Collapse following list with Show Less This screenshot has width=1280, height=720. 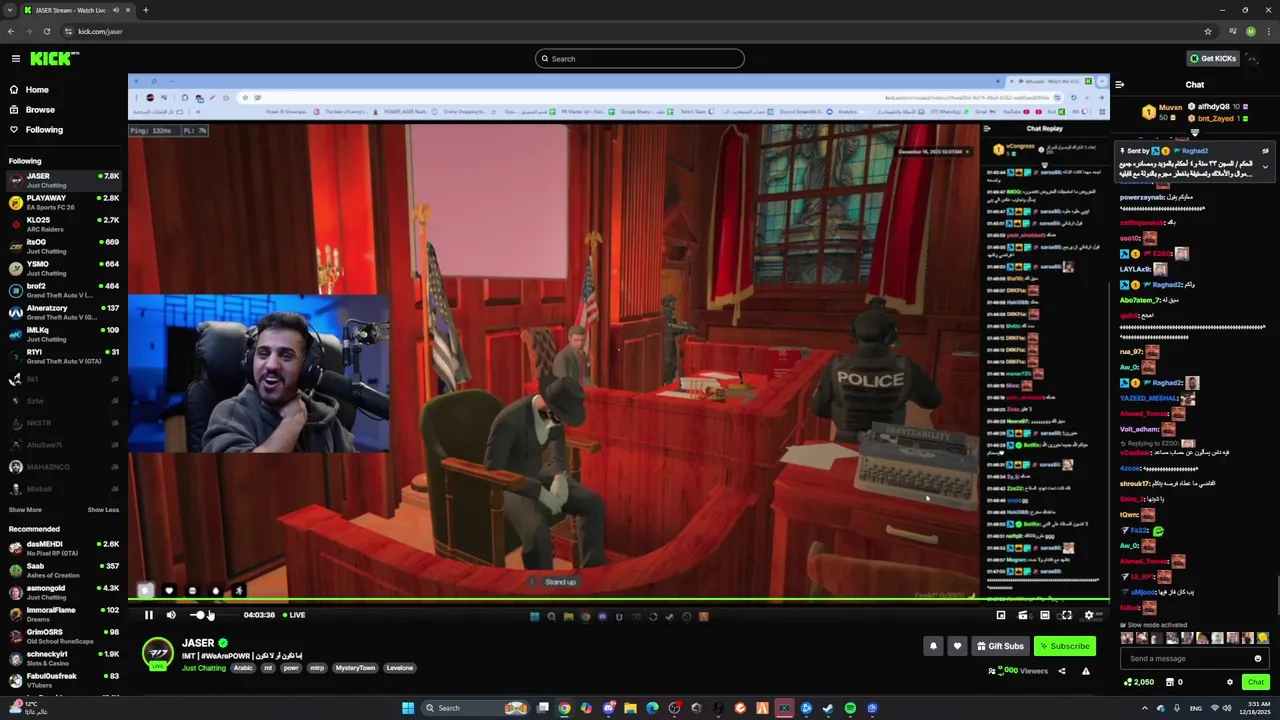point(103,510)
